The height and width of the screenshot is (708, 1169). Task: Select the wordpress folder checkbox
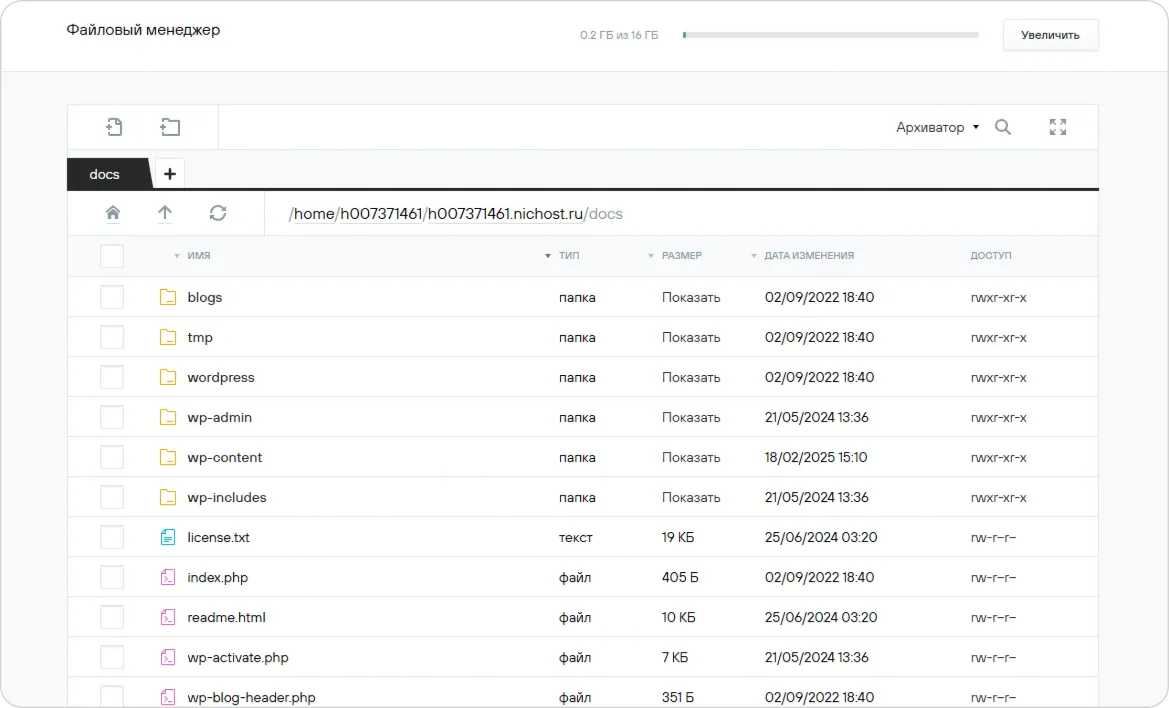pyautogui.click(x=112, y=377)
